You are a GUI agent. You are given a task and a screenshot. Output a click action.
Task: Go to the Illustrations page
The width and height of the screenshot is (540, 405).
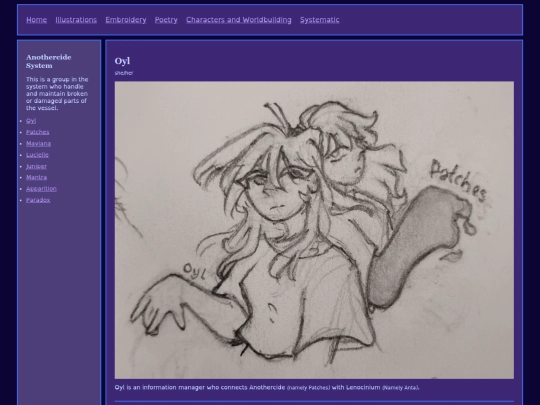click(76, 20)
